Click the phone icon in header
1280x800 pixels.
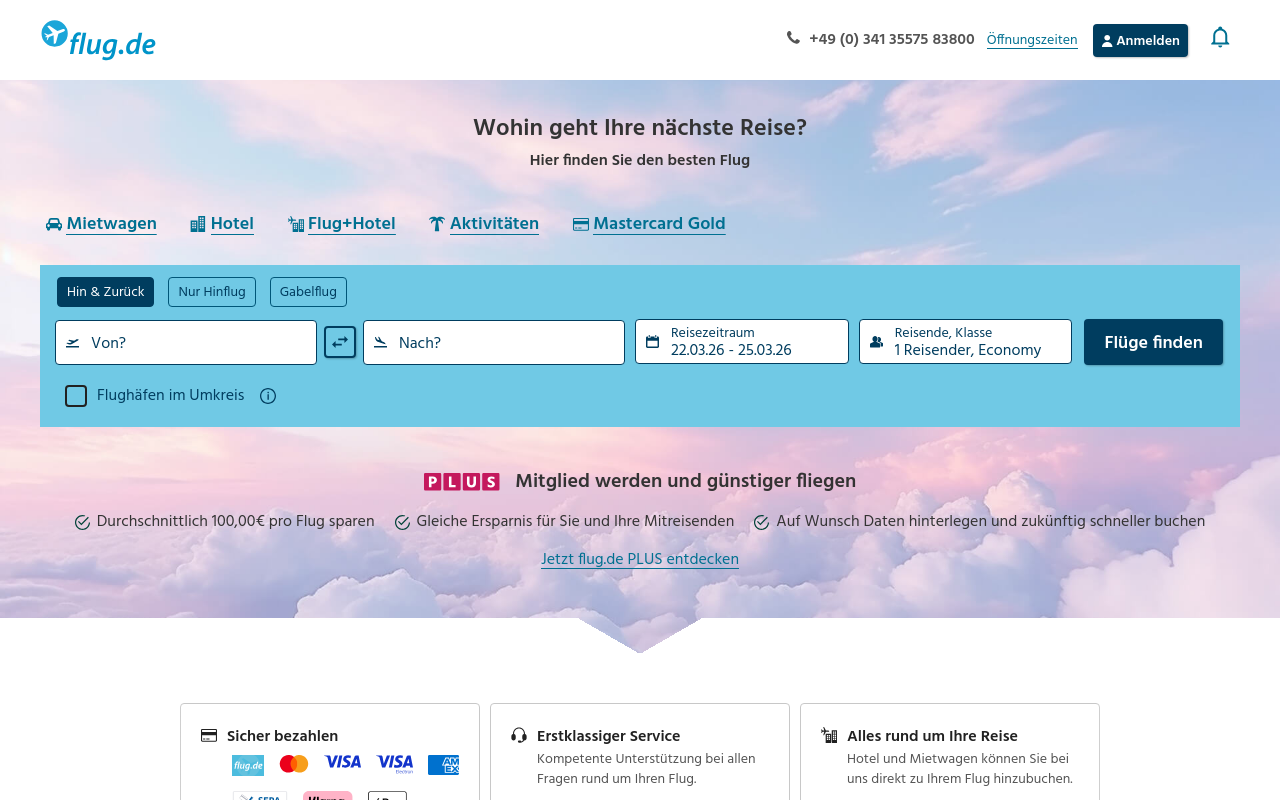point(793,38)
